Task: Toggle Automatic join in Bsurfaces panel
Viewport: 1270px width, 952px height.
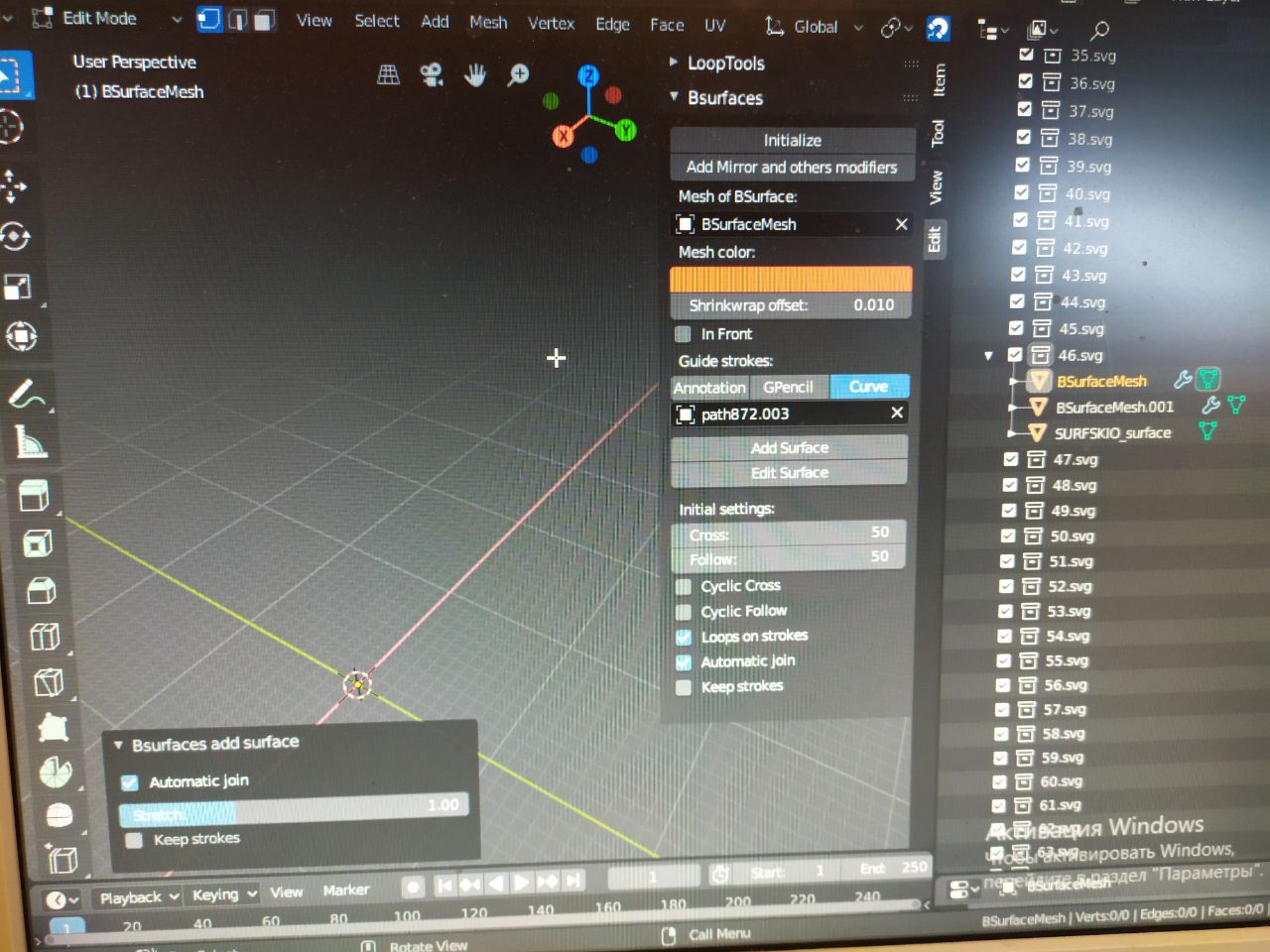Action: pos(684,661)
